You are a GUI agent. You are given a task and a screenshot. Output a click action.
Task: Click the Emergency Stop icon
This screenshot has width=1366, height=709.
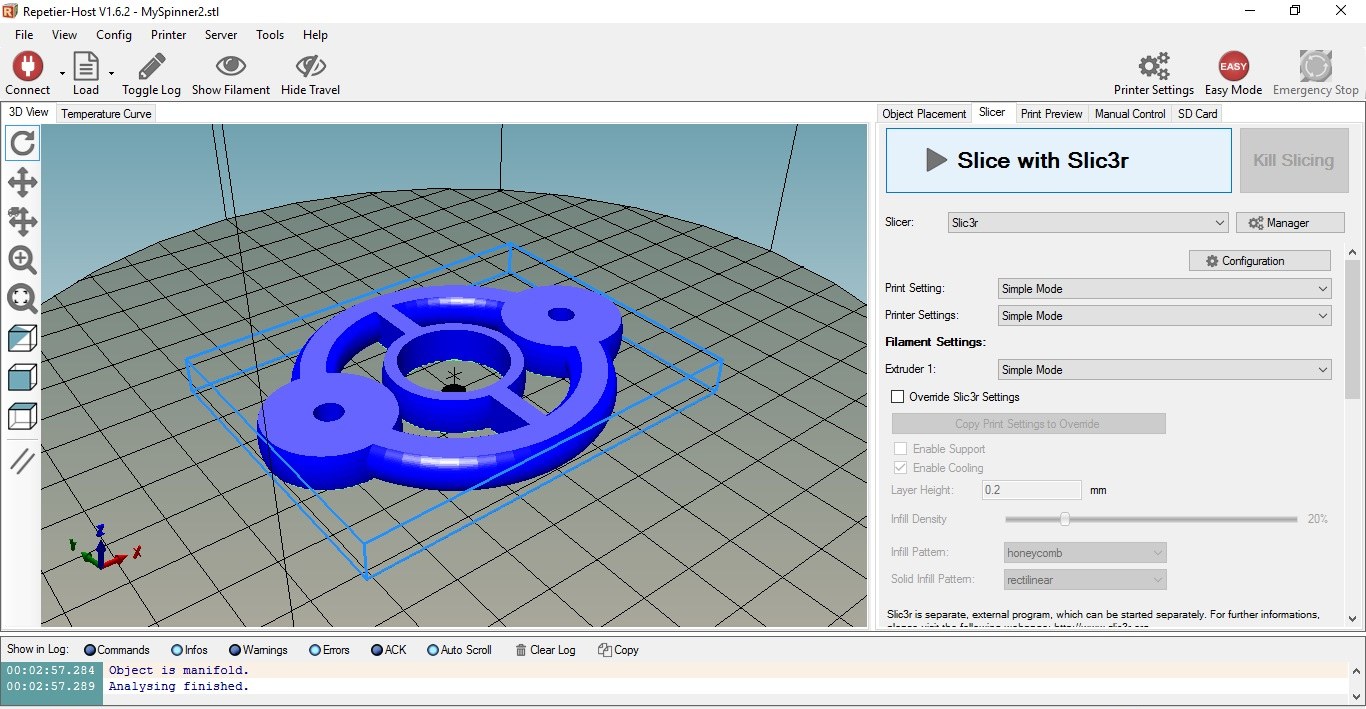pyautogui.click(x=1315, y=67)
